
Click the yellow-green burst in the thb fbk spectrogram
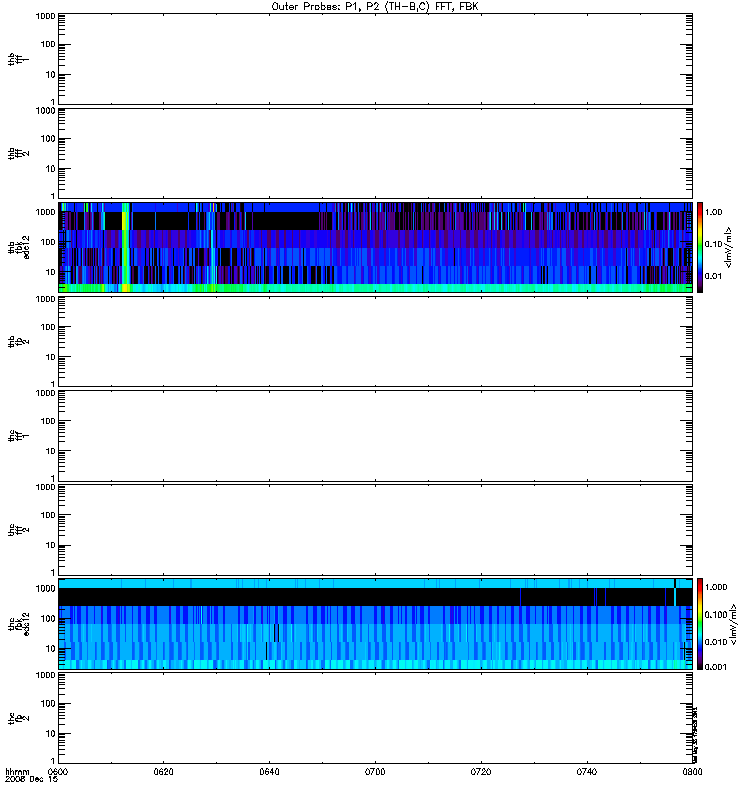tap(125, 247)
